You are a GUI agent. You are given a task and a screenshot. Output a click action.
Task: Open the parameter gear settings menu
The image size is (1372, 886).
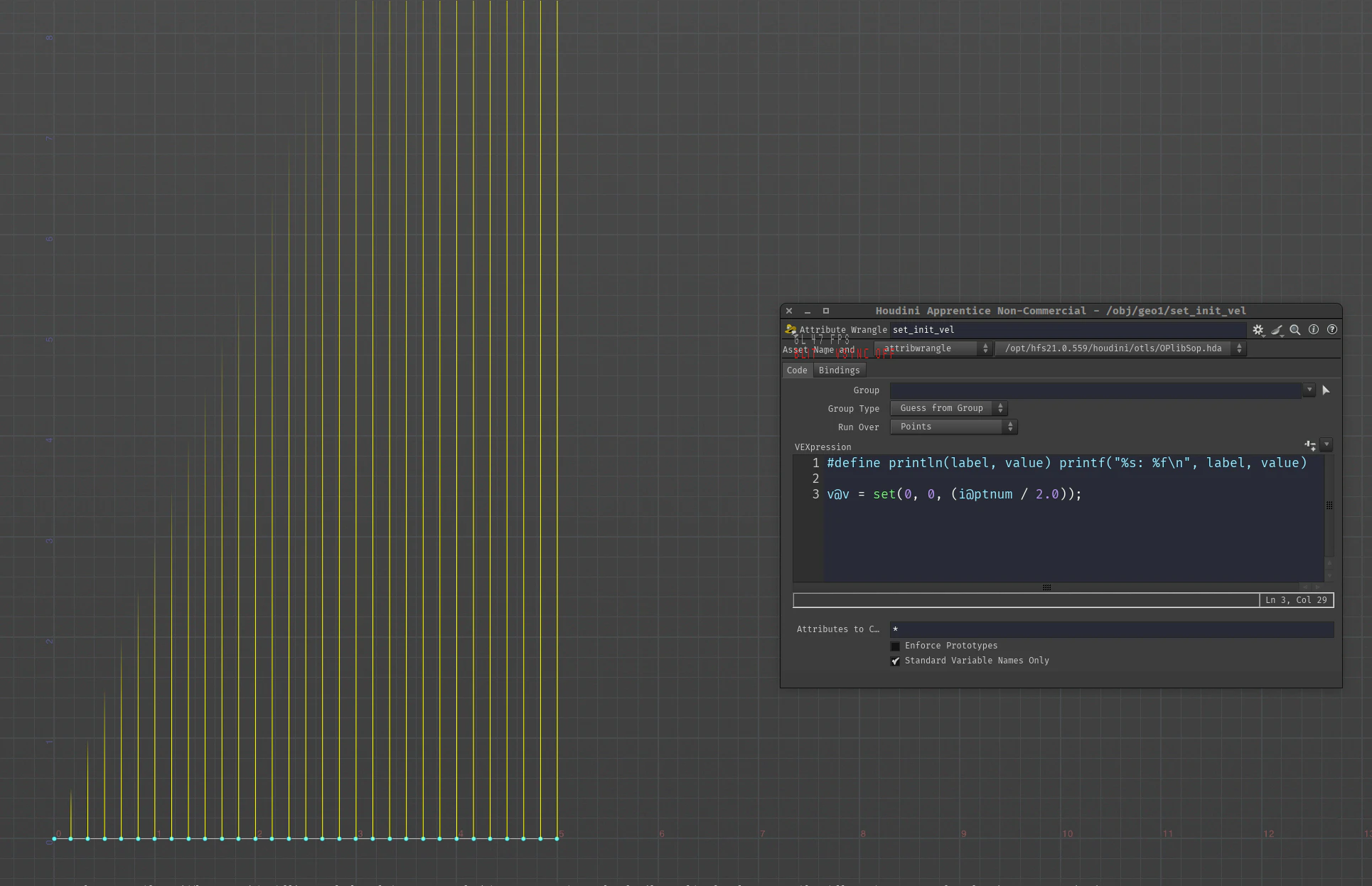click(1258, 330)
